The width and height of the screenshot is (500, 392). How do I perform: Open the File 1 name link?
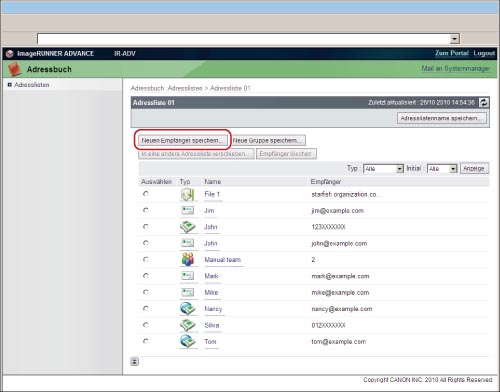(x=212, y=194)
